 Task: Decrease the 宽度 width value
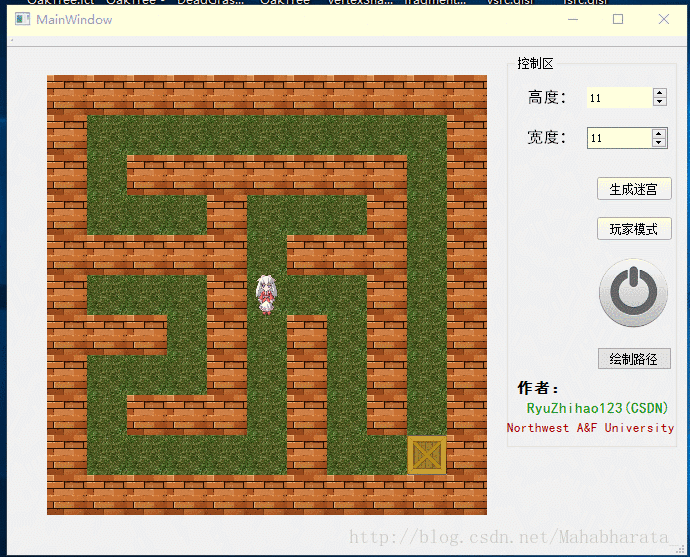pos(659,143)
